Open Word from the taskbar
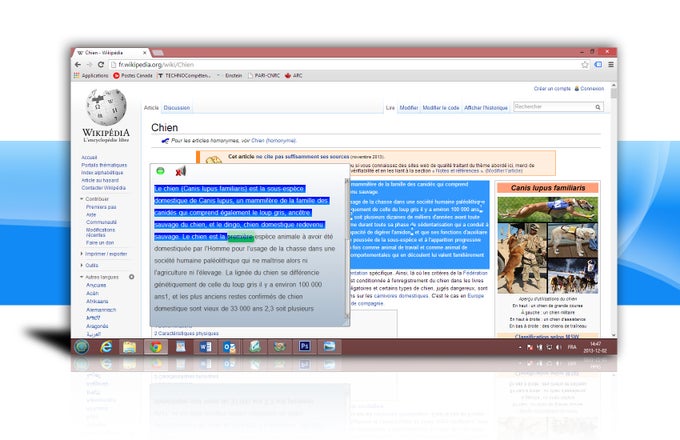680x440 pixels. tap(205, 347)
